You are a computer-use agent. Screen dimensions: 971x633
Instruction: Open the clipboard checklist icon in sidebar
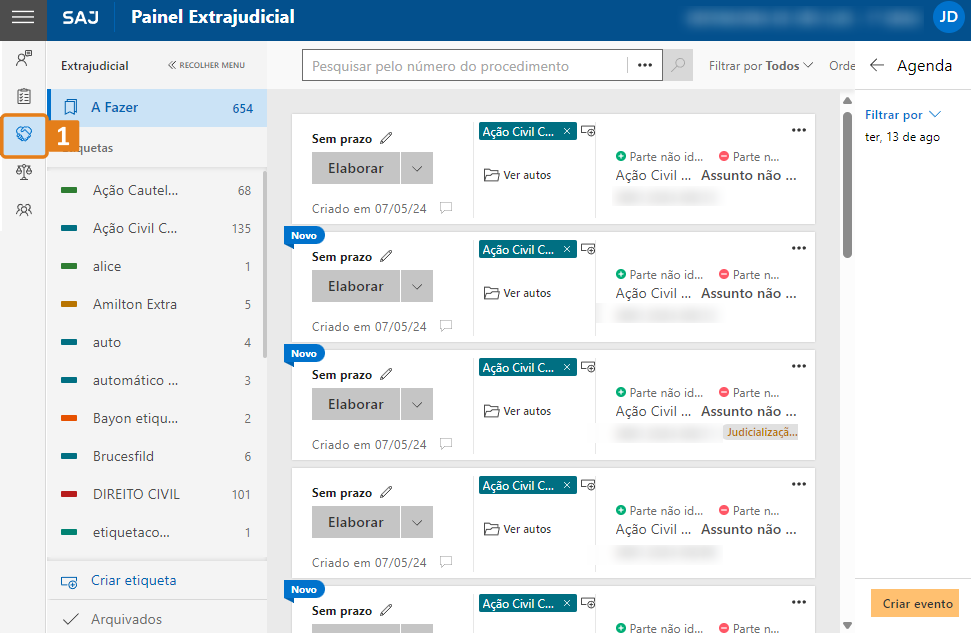click(24, 96)
